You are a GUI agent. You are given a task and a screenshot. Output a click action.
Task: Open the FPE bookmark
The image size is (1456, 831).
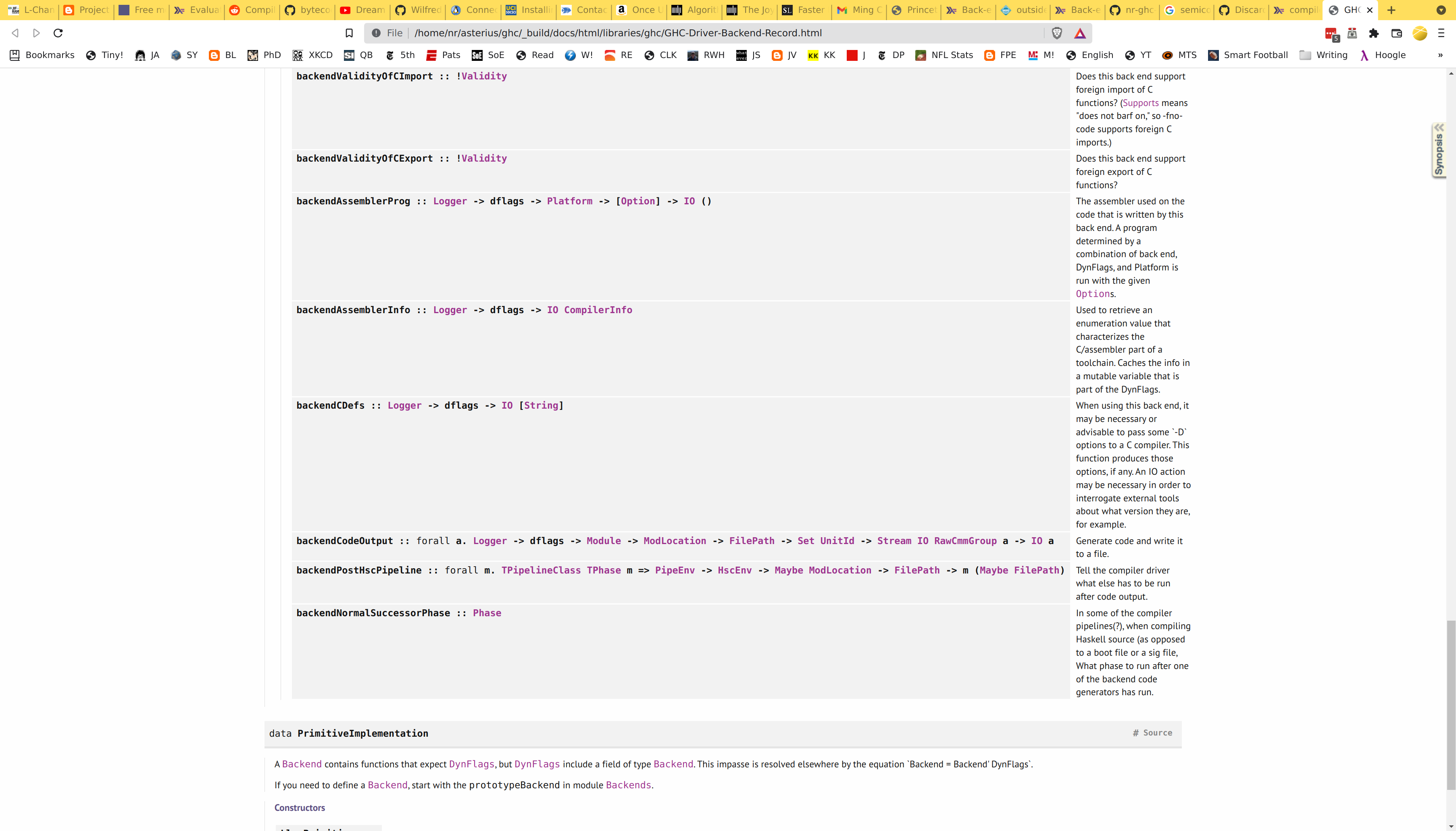click(x=1000, y=55)
